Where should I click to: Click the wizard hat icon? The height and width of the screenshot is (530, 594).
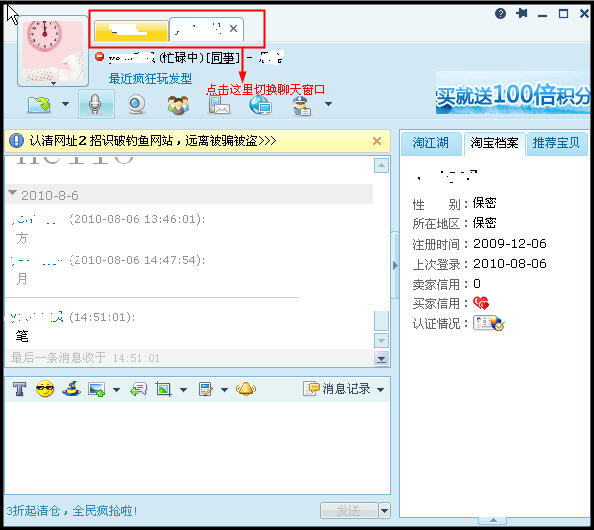coord(71,389)
